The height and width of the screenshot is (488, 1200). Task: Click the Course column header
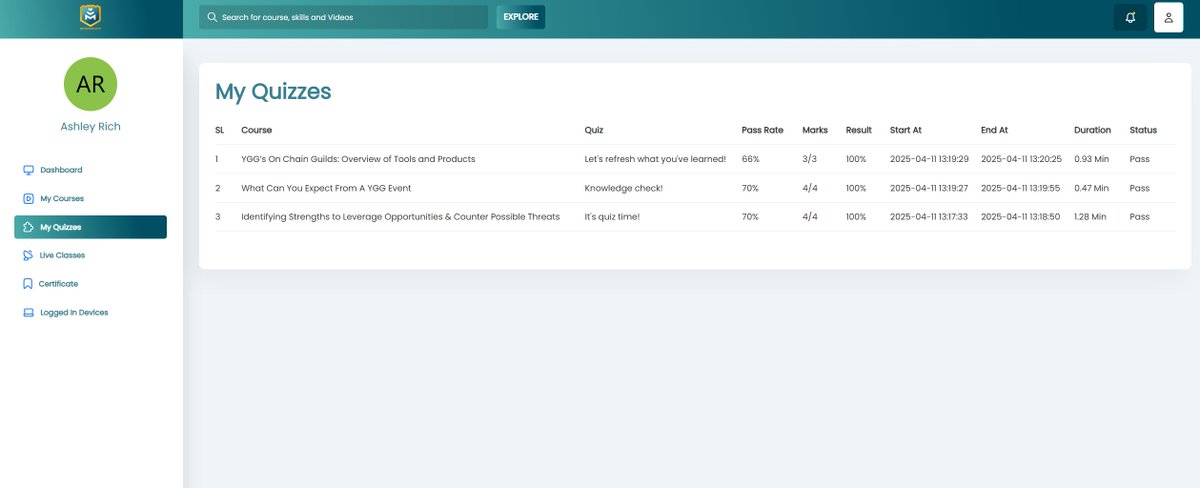(256, 130)
